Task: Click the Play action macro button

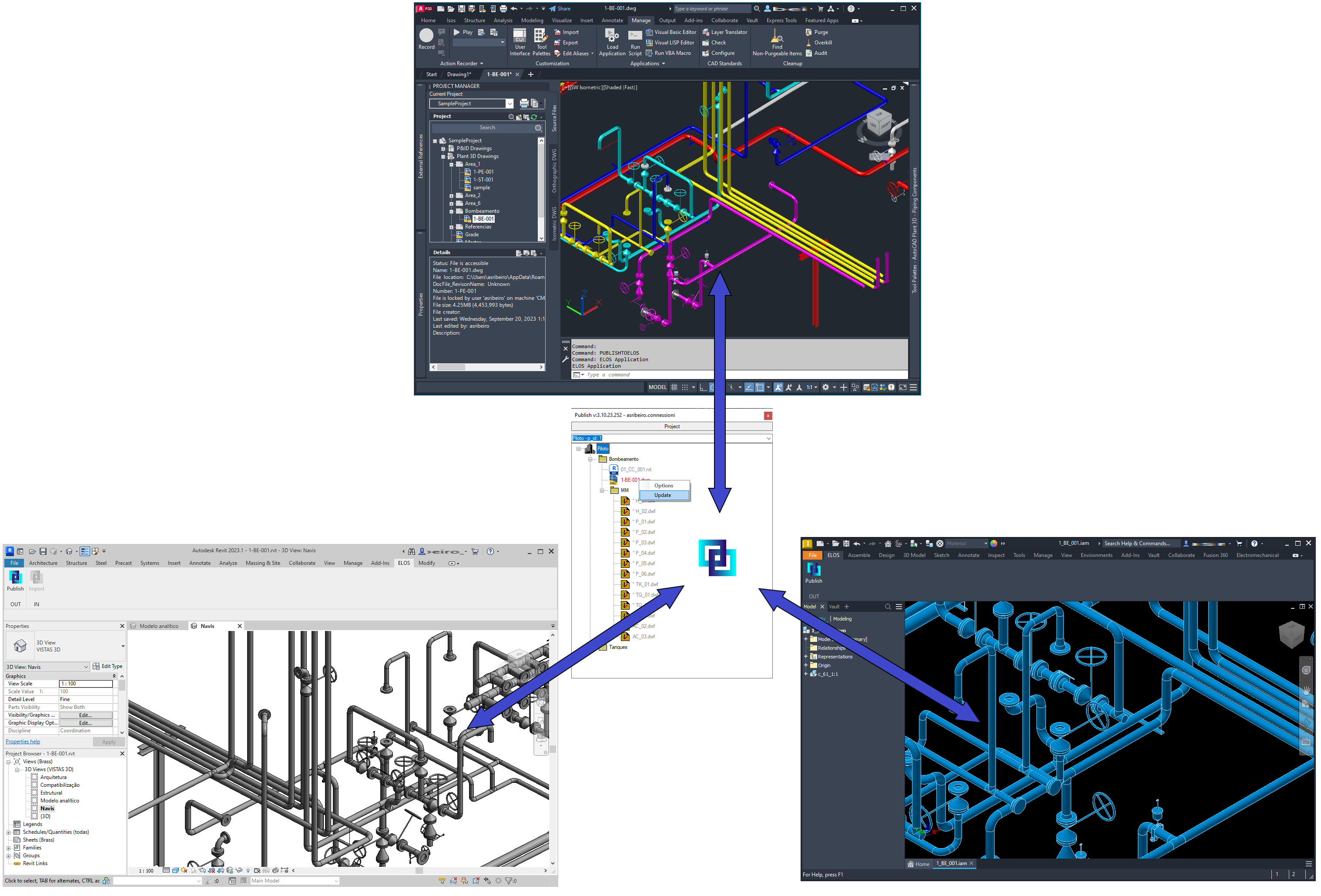Action: (463, 32)
